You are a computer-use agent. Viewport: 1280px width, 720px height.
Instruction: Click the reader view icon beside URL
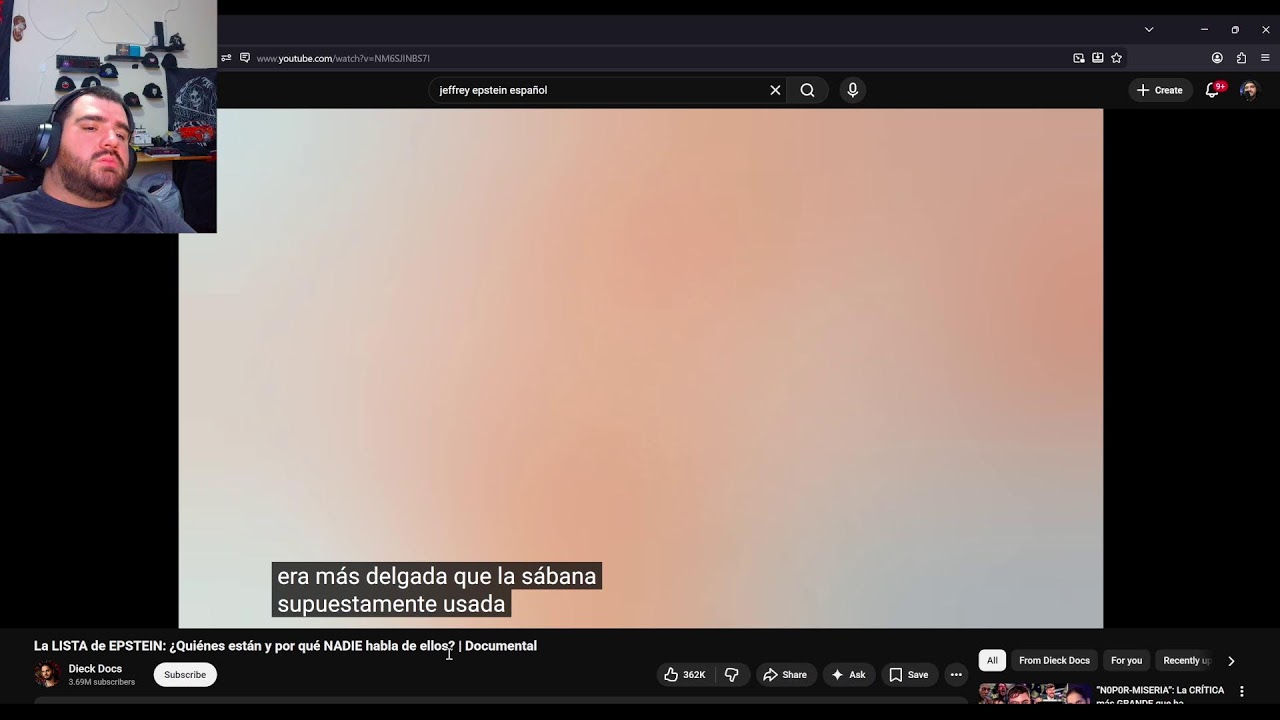tap(245, 58)
